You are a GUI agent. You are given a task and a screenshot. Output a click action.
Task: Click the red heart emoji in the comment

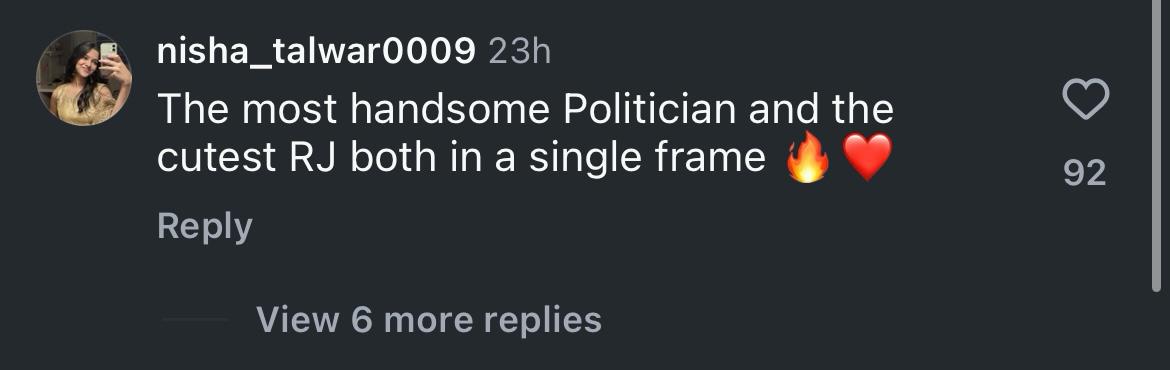point(867,158)
